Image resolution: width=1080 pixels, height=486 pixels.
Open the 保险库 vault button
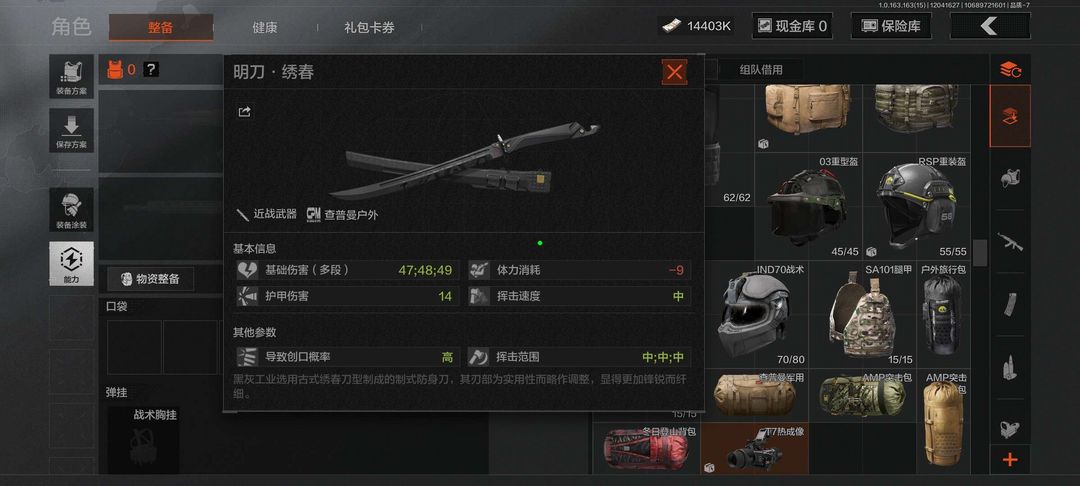891,26
